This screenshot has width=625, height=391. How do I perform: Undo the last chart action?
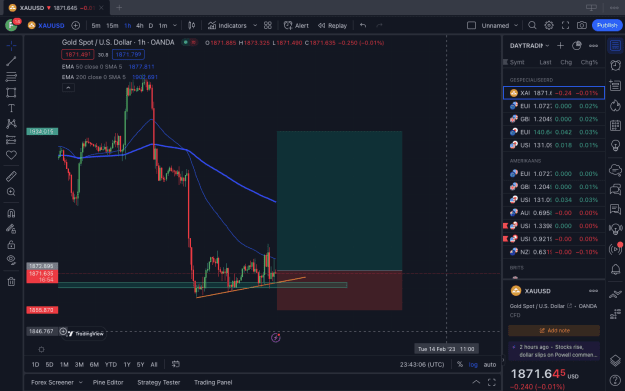click(363, 26)
